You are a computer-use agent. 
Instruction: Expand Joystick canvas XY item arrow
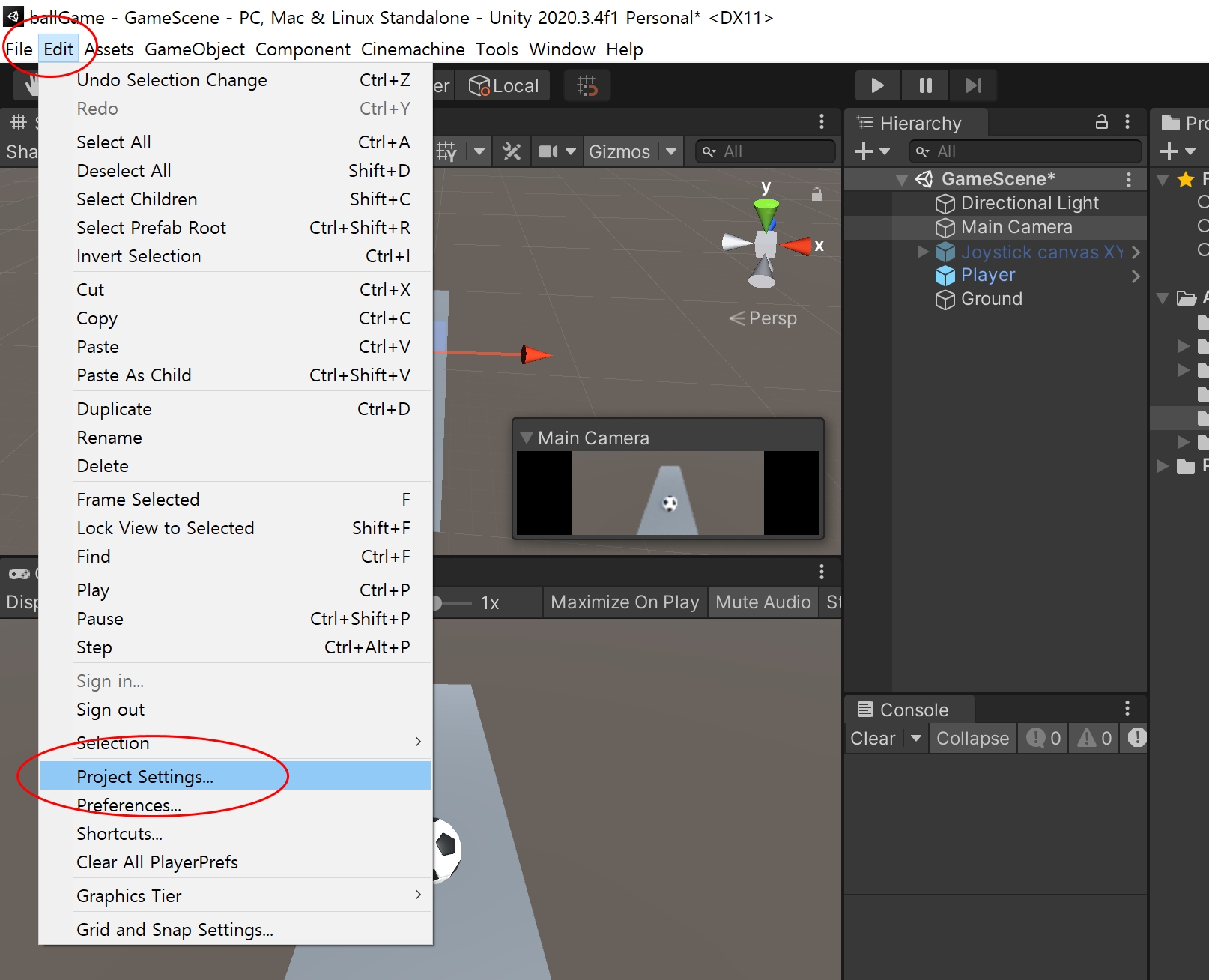pyautogui.click(x=923, y=252)
